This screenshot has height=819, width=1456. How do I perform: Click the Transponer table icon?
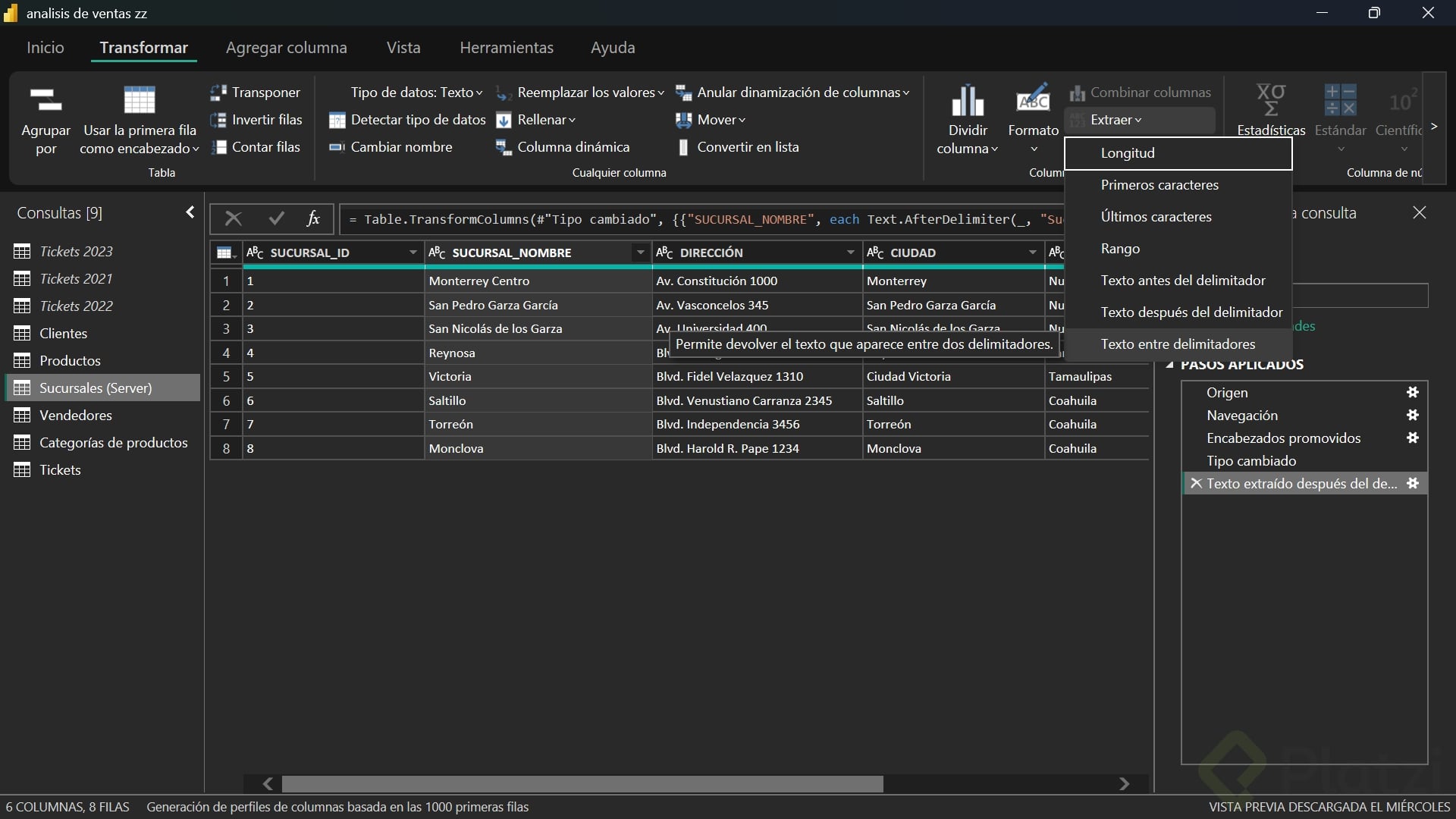click(x=218, y=93)
